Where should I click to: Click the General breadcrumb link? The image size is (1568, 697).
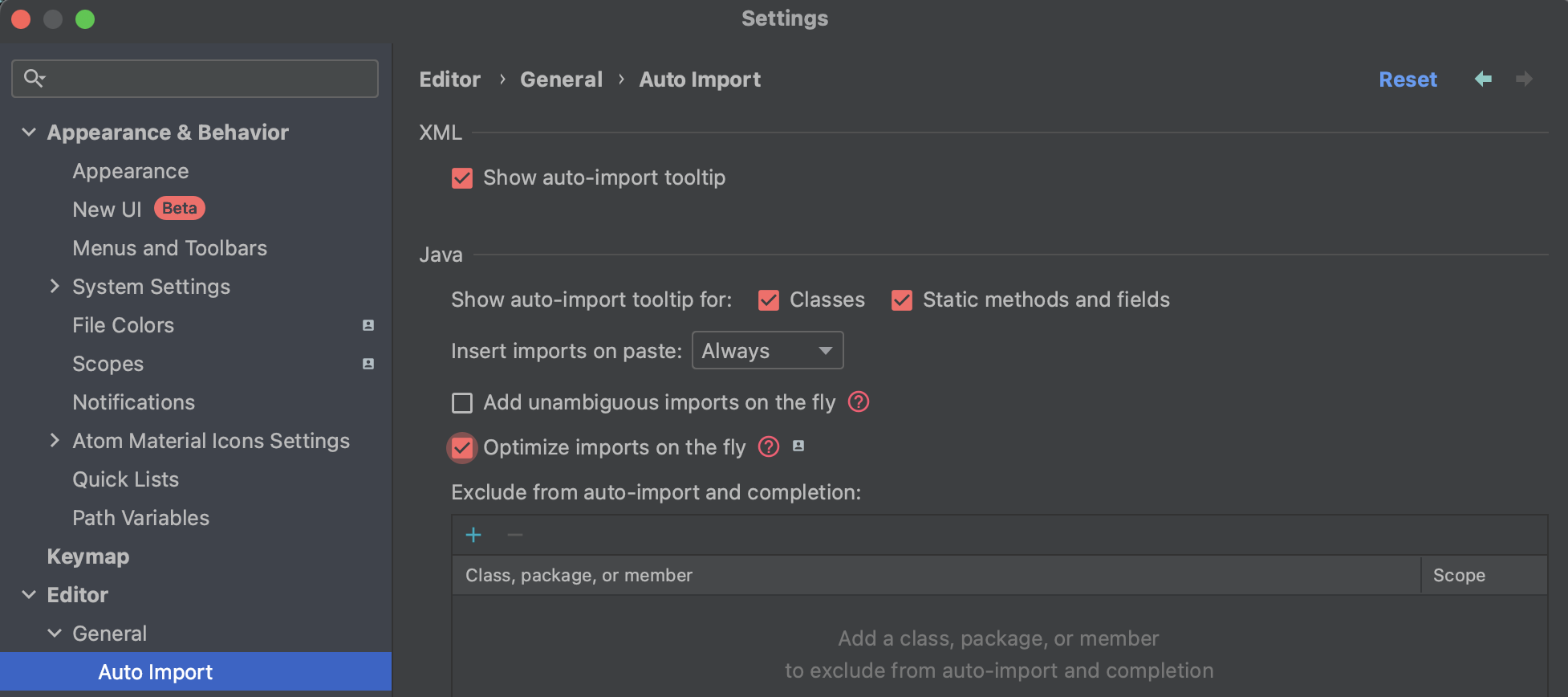[x=561, y=79]
